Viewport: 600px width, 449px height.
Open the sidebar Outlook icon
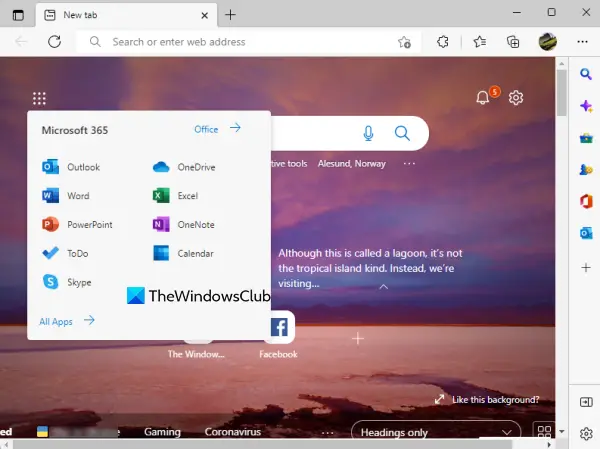pyautogui.click(x=586, y=233)
